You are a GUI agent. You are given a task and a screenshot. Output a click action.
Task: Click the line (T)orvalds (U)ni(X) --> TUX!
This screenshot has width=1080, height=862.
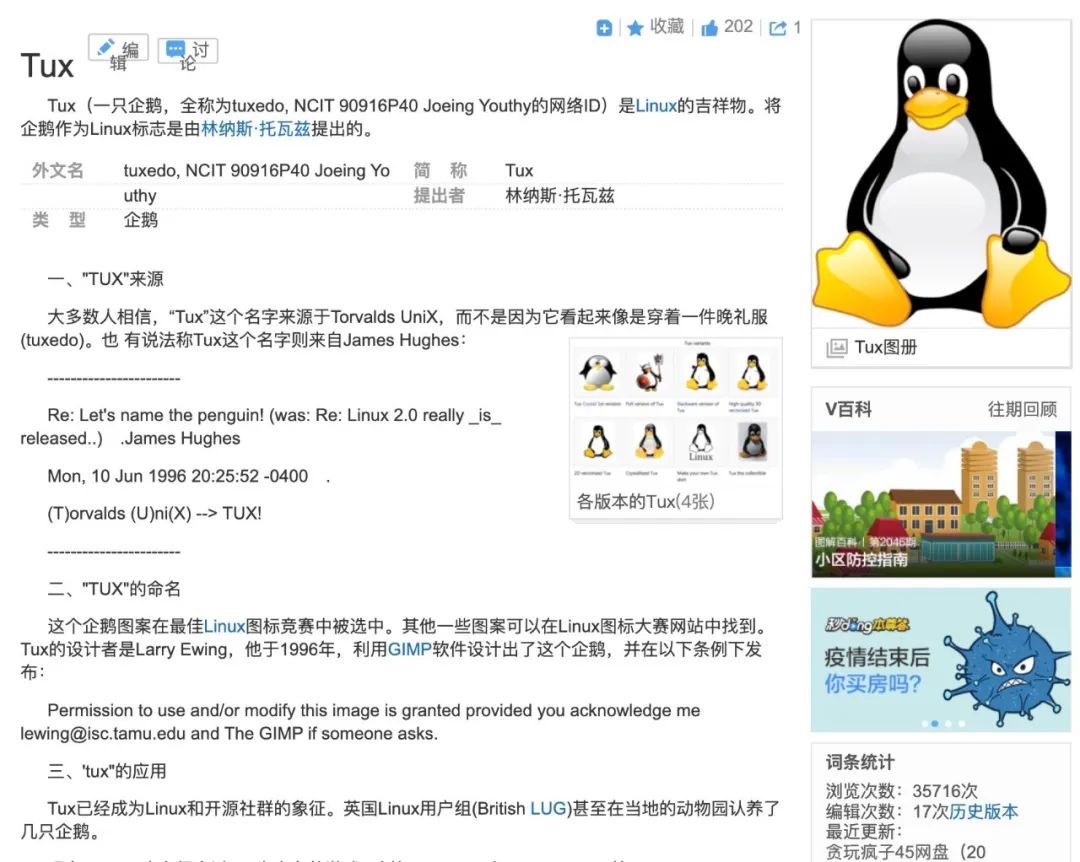[x=154, y=513]
